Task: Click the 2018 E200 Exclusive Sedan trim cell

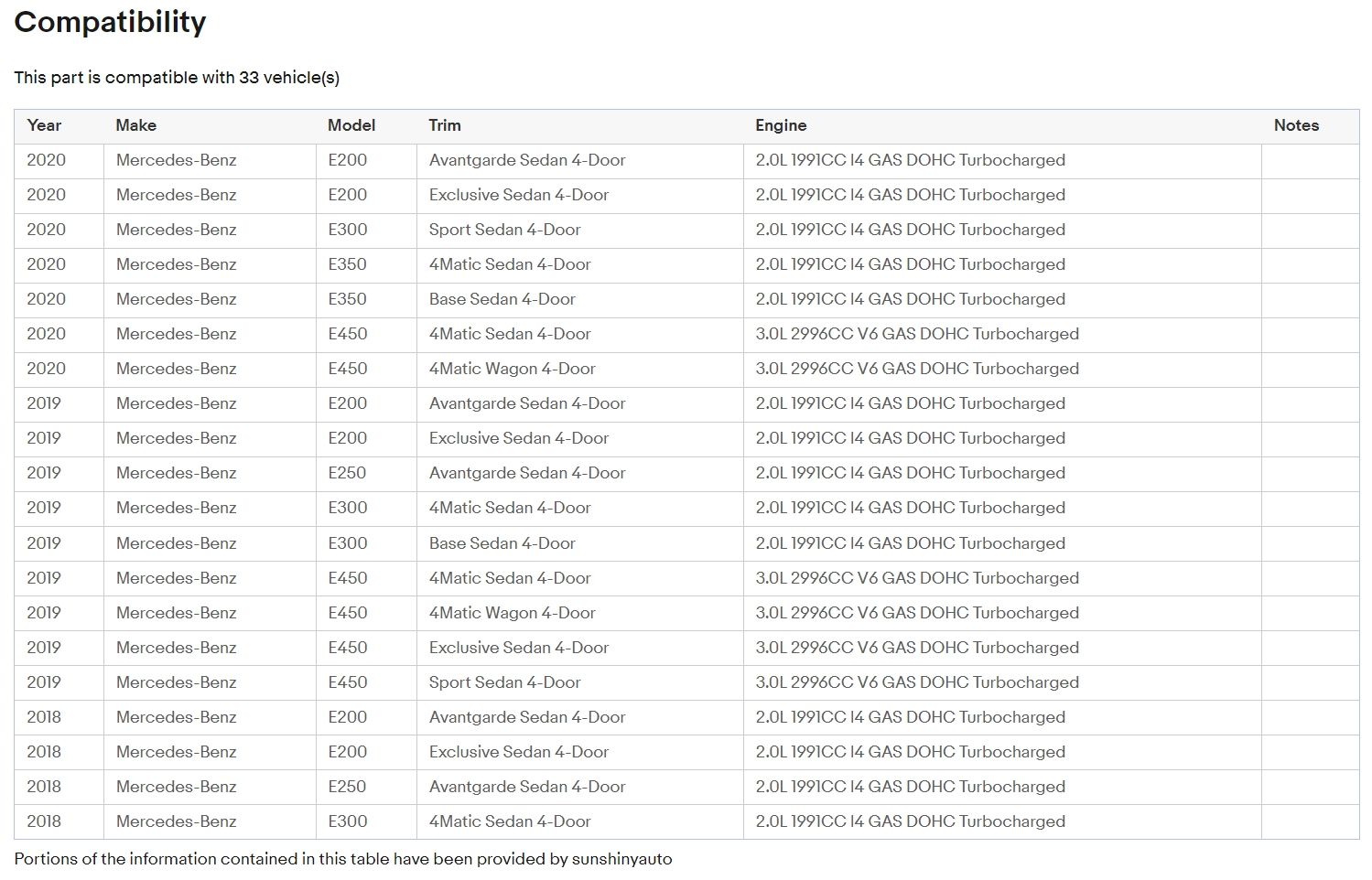Action: point(518,752)
